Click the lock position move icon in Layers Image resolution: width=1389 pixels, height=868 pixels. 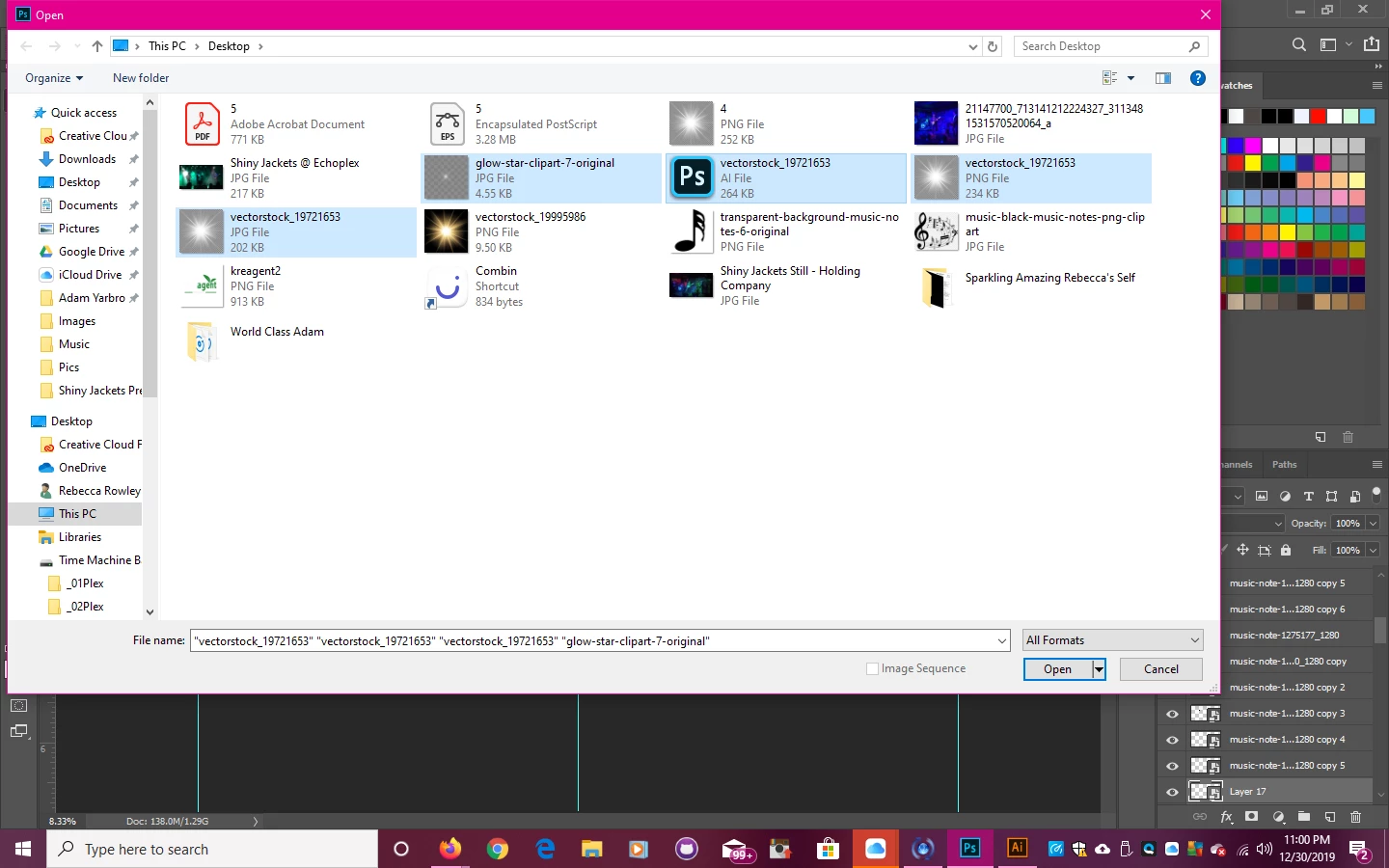(x=1242, y=551)
